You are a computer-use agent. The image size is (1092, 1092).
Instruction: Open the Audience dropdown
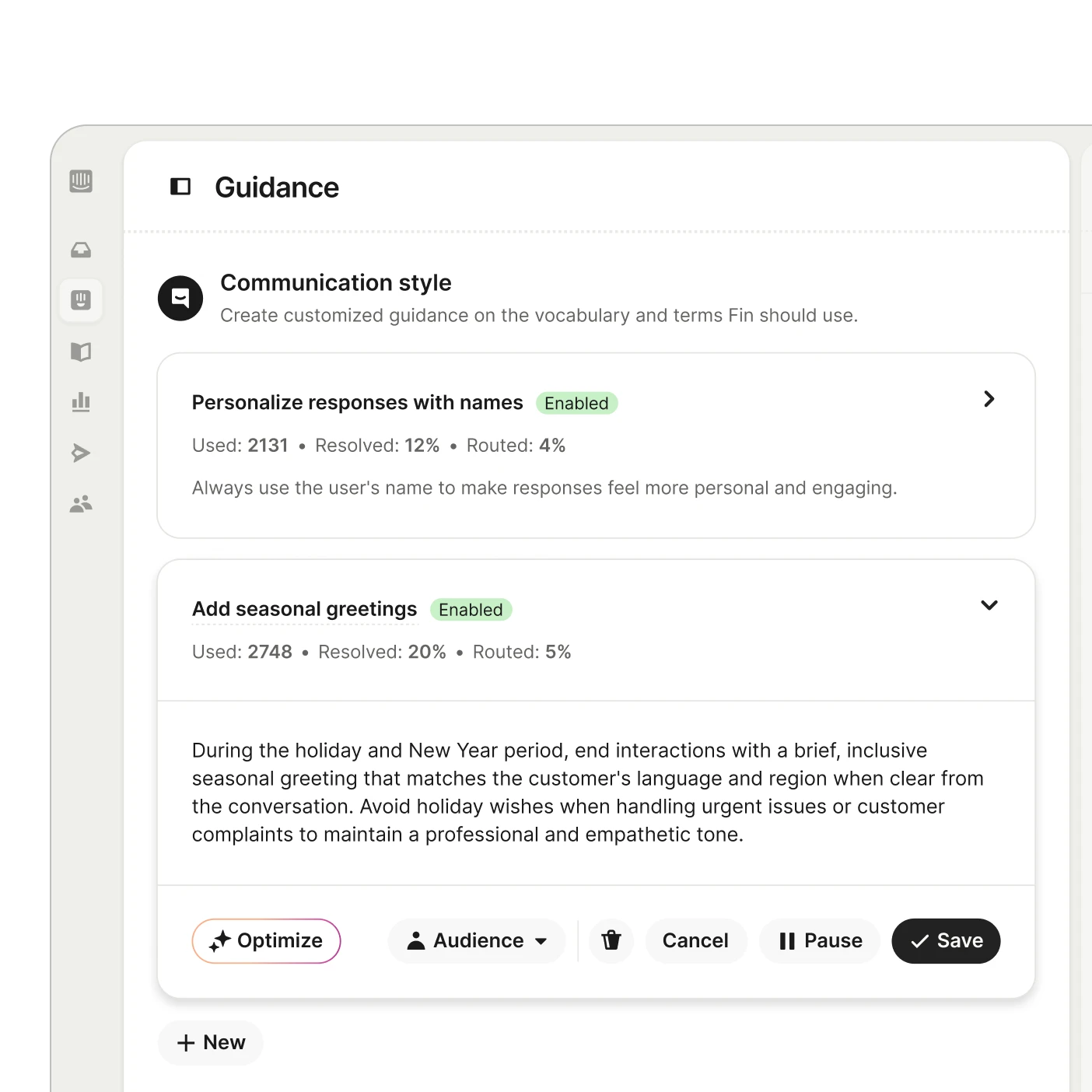477,940
